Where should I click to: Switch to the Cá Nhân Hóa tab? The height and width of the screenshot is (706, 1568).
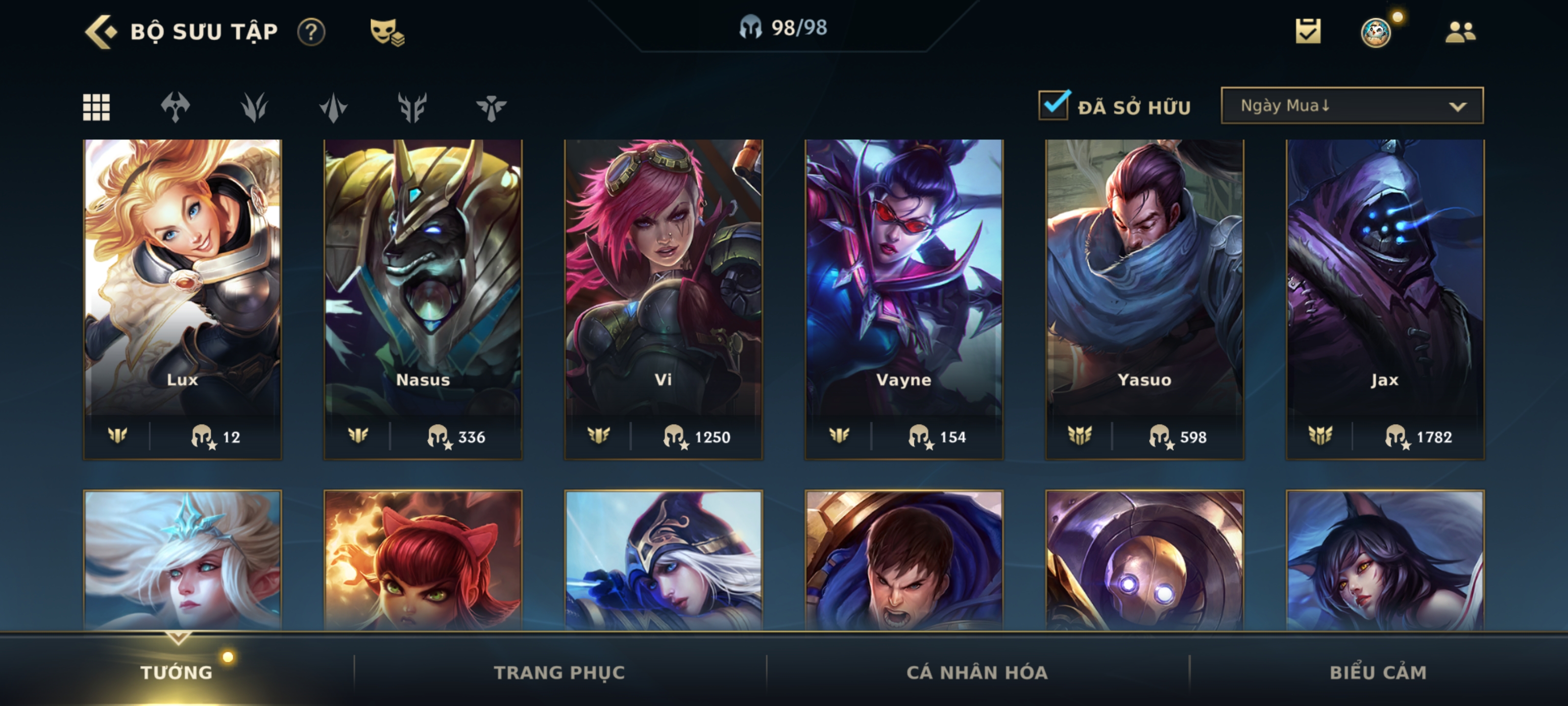coord(977,672)
